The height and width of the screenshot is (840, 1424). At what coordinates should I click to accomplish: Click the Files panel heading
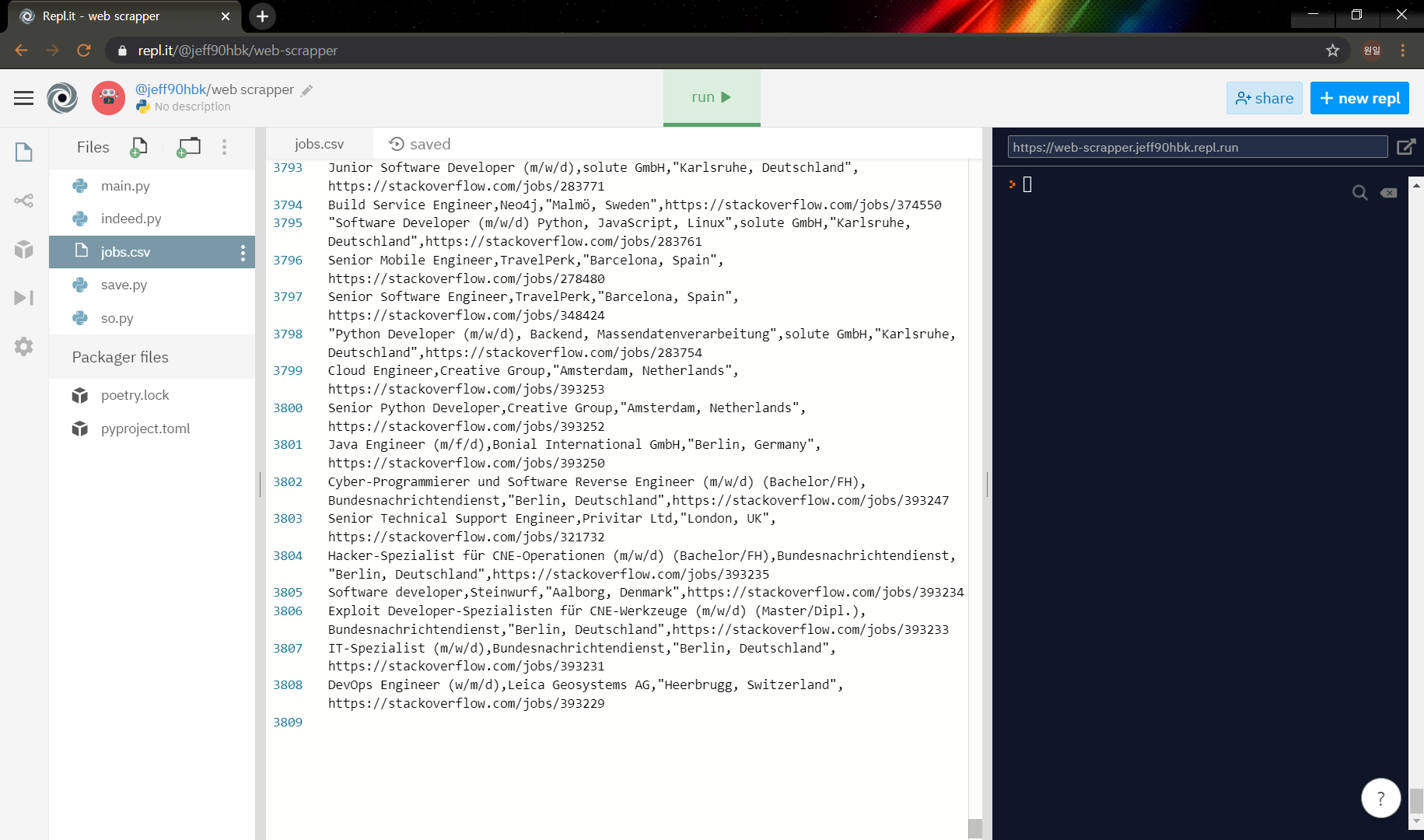pyautogui.click(x=93, y=147)
